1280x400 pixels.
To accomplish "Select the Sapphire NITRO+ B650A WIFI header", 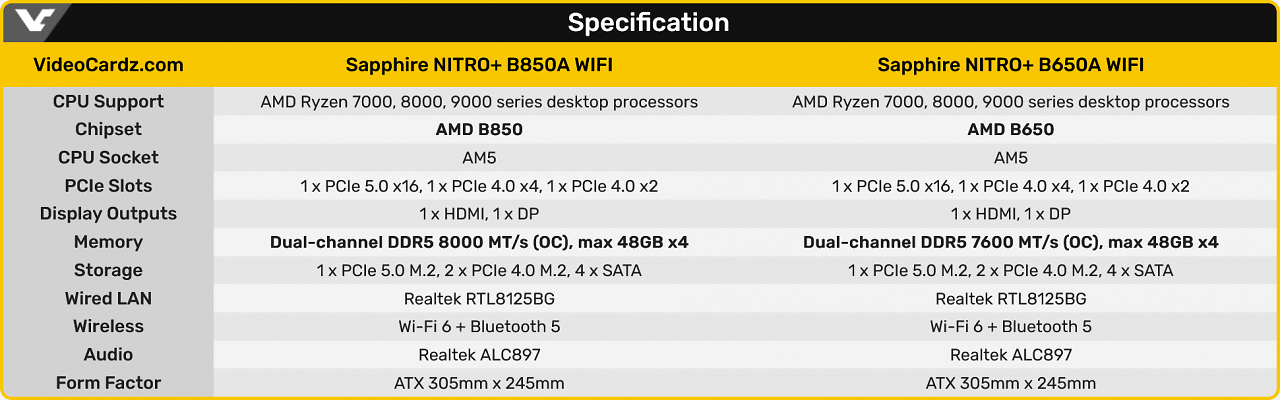I will (1011, 65).
